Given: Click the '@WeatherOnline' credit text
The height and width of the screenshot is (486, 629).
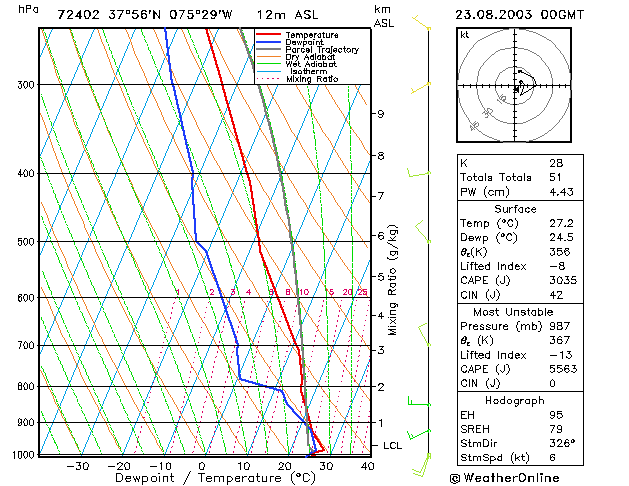Looking at the screenshot, I should tap(504, 478).
